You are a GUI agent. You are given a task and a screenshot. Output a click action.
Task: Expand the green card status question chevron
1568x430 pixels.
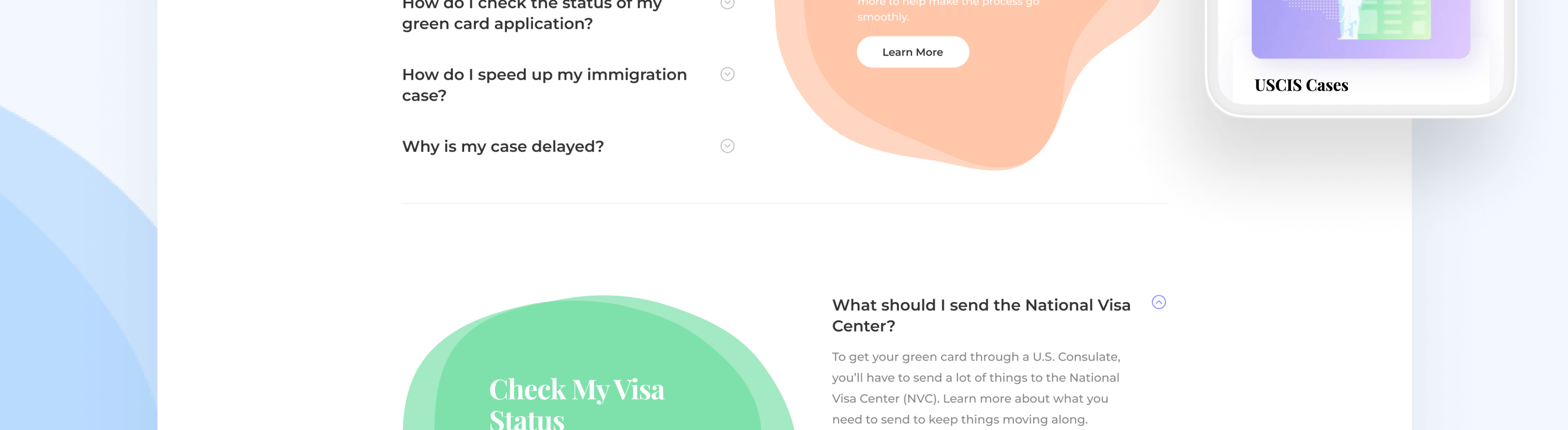pos(727,4)
